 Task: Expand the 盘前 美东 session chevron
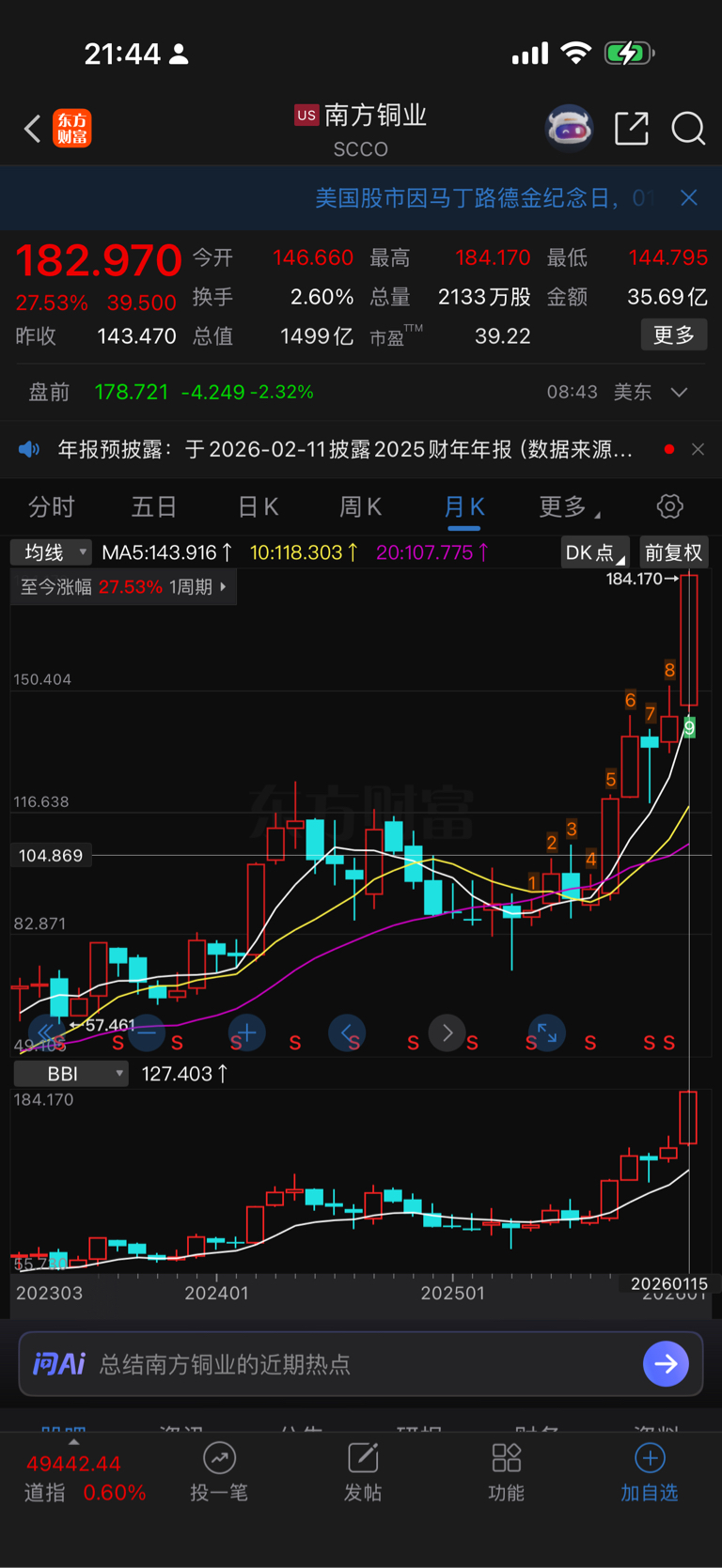tap(680, 392)
